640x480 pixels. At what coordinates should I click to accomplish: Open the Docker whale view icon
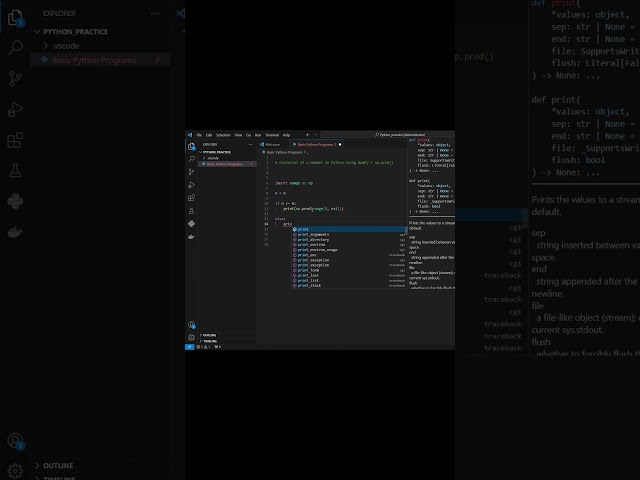coord(191,237)
